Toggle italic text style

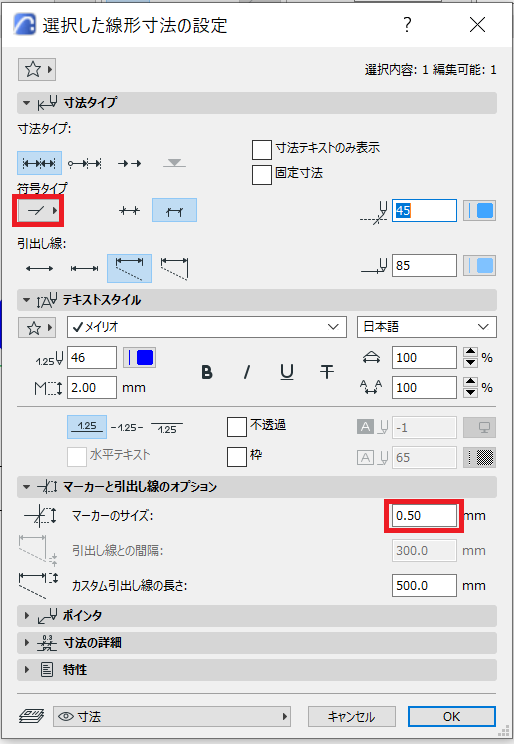tap(246, 372)
